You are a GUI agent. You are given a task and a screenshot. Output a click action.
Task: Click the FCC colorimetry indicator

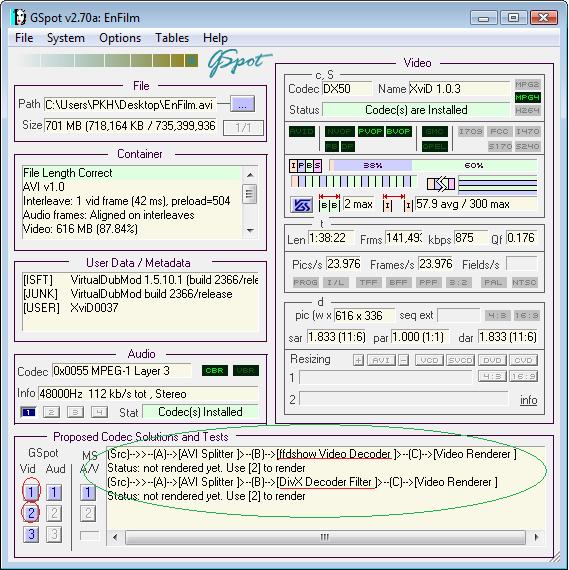click(x=499, y=131)
